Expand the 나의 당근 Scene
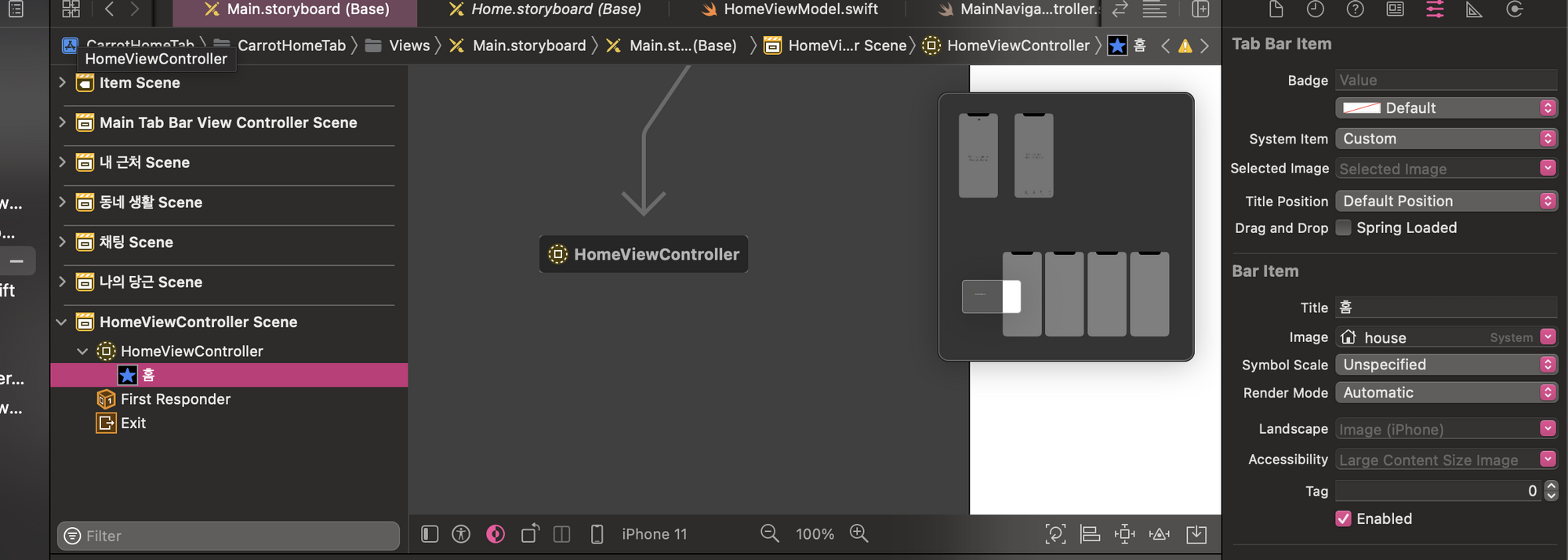Screen dimensions: 1568x560 (x=62, y=282)
